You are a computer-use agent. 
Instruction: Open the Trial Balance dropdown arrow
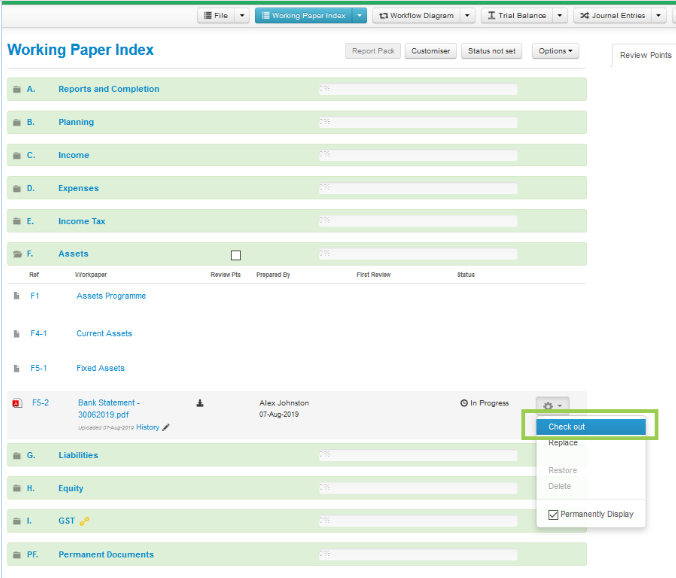[560, 16]
